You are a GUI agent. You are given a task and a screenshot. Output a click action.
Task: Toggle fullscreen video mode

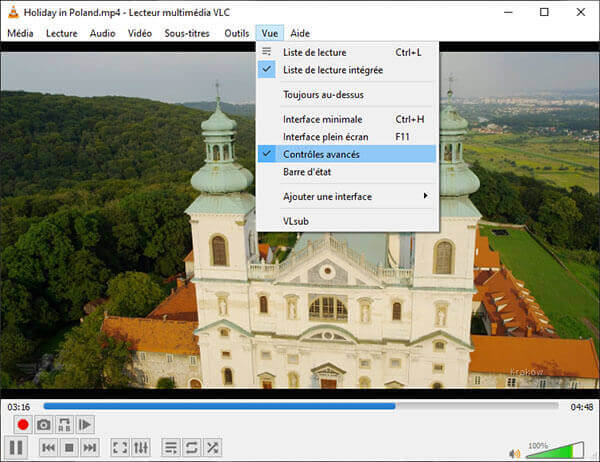pos(120,448)
